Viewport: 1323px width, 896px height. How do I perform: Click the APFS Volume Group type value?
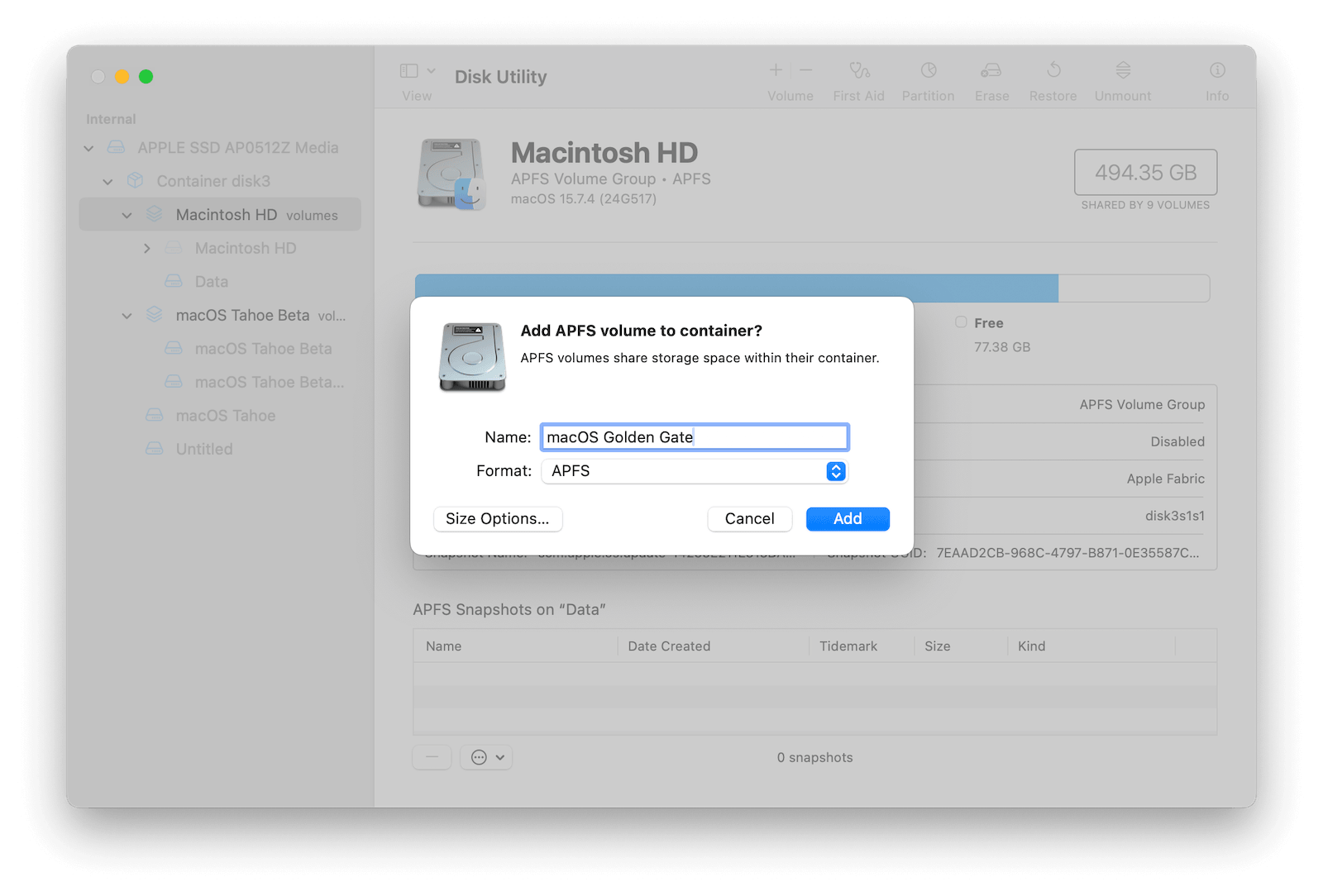(x=1142, y=404)
